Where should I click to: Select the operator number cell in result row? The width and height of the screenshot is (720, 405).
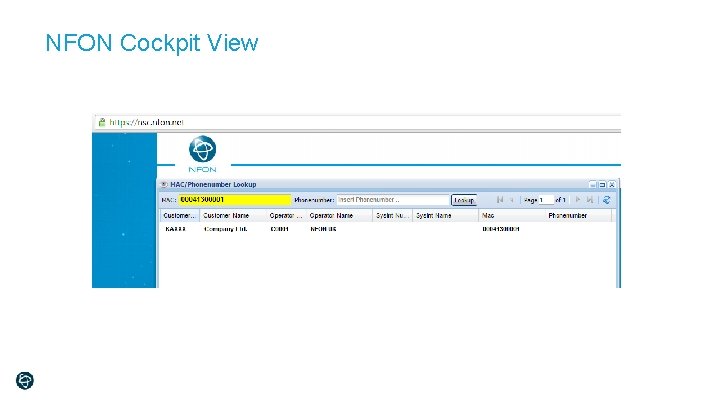coord(279,229)
